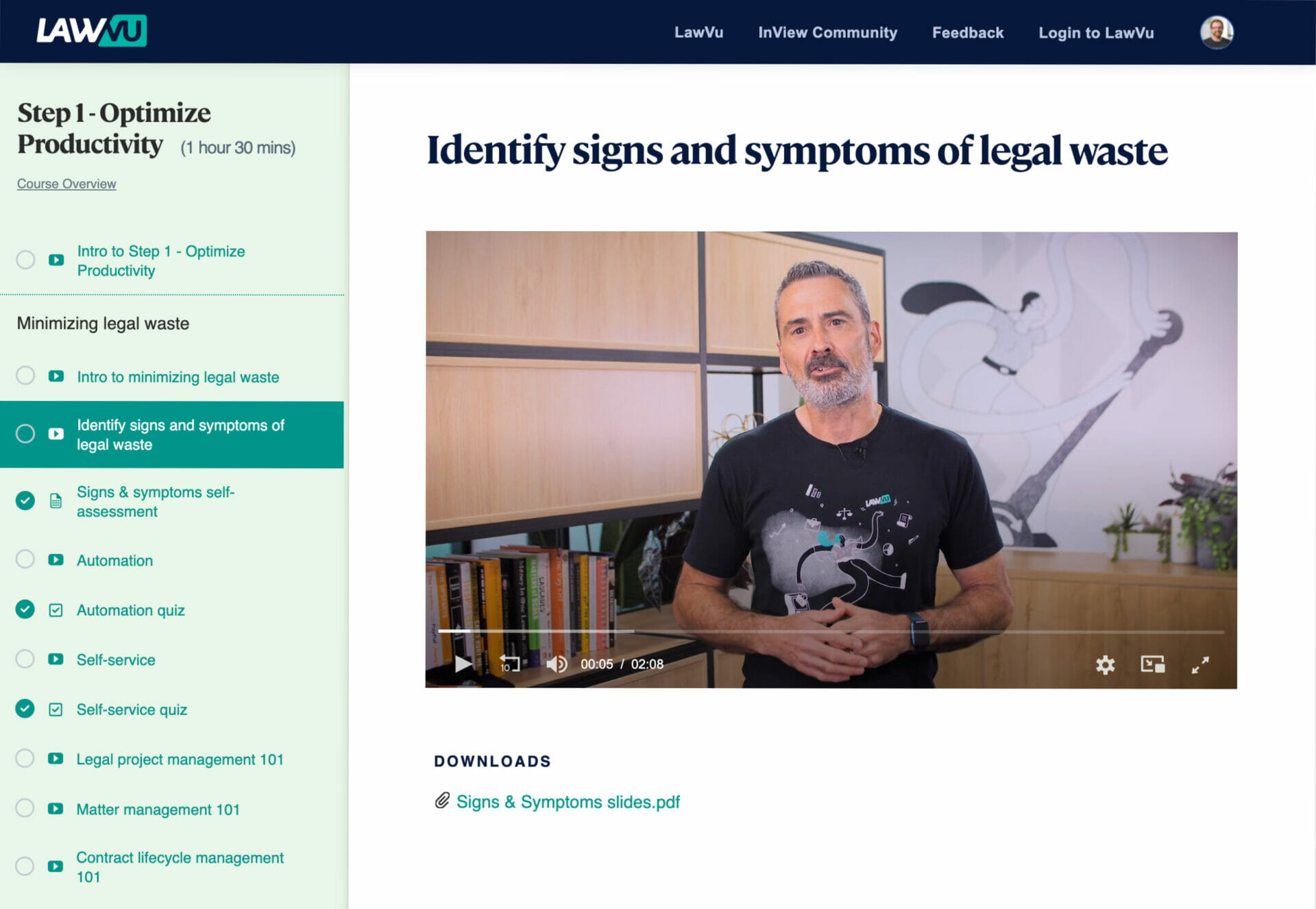This screenshot has height=909, width=1316.
Task: Open the InView Community menu item
Action: pos(828,32)
